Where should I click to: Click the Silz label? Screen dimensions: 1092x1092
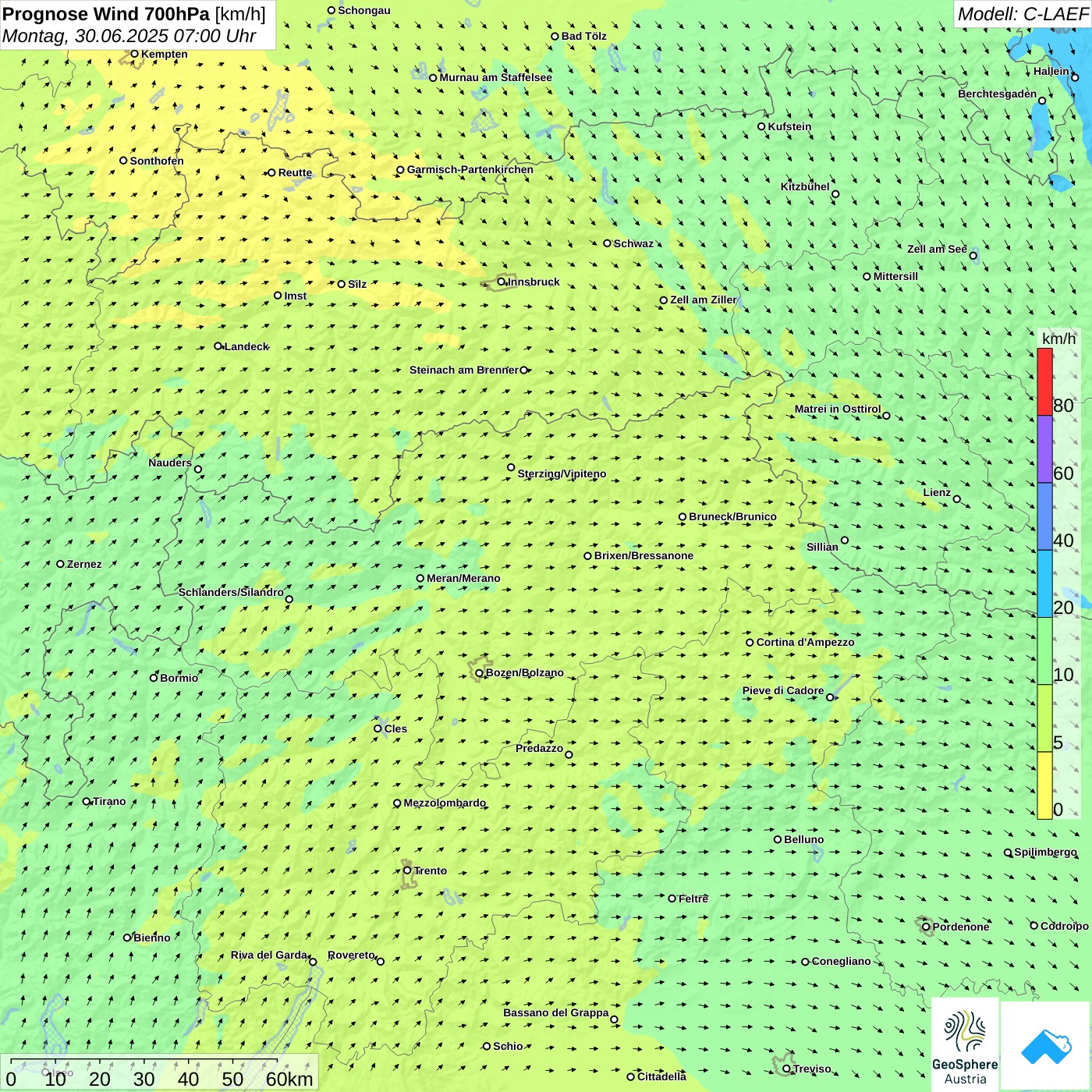point(357,284)
